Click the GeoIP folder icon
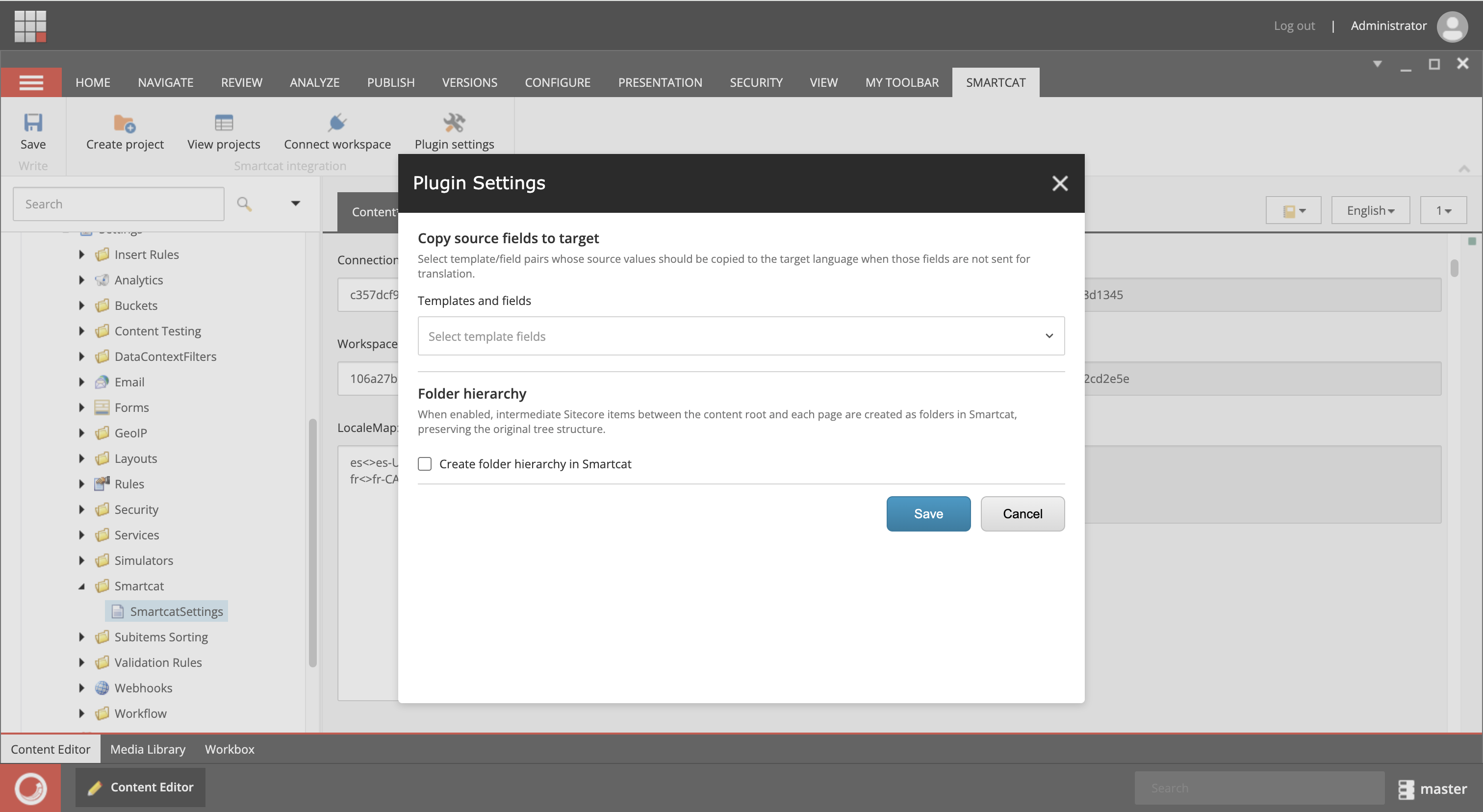 (102, 433)
